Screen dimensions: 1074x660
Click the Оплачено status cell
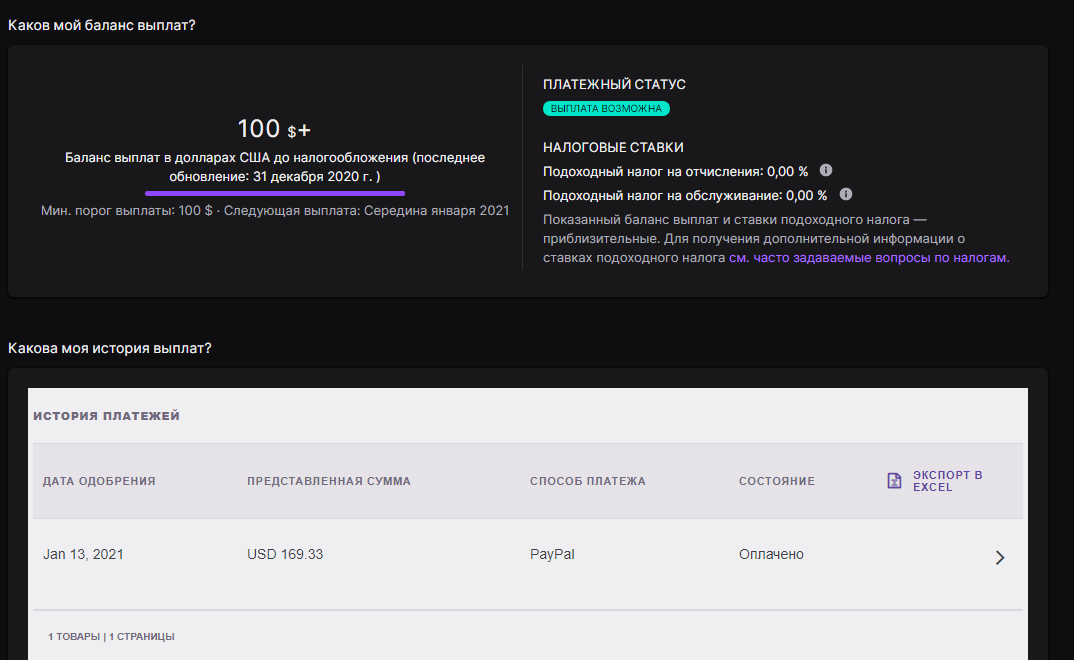[x=771, y=554]
